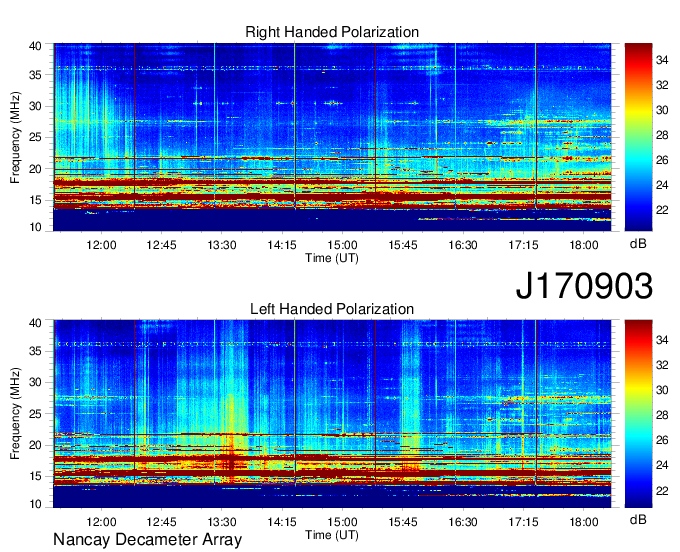Click inside the right-handed polarization spectrogram
This screenshot has height=552, width=680.
[332, 137]
